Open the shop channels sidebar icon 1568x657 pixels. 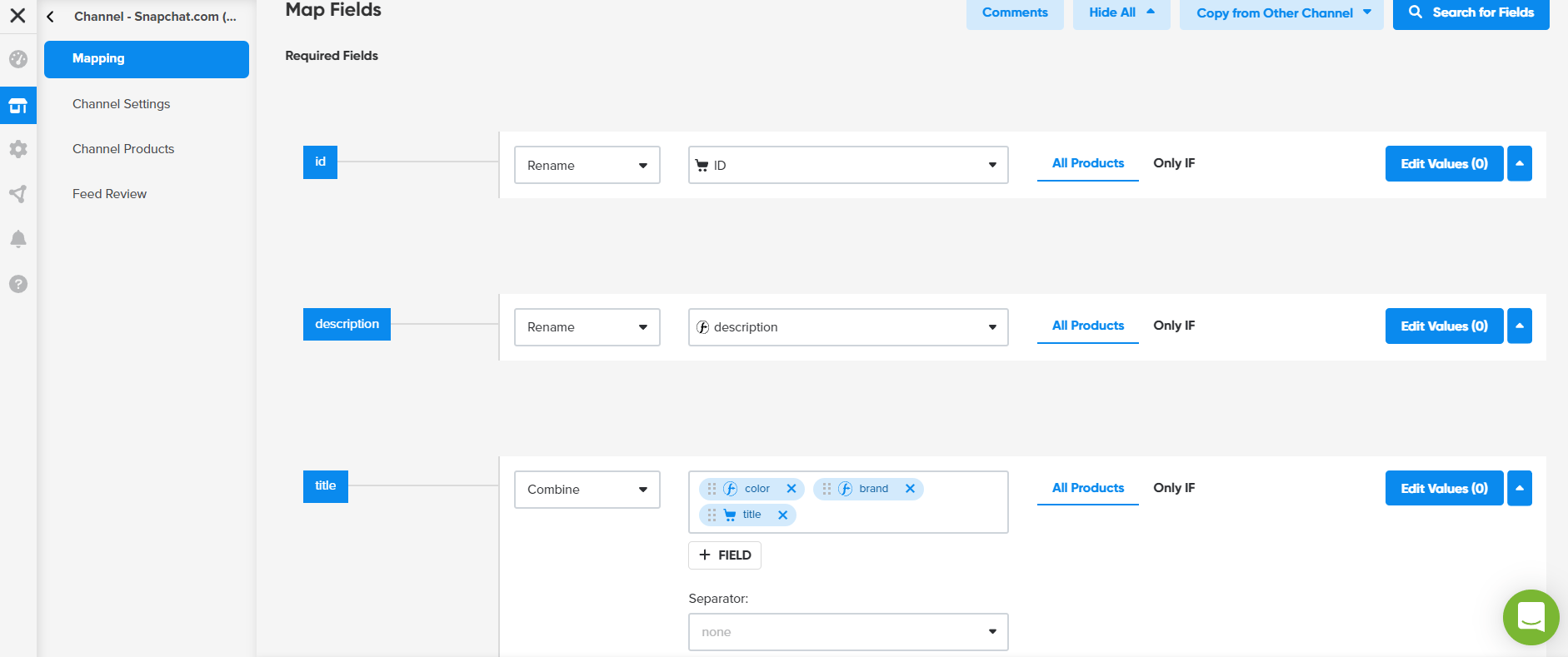click(18, 106)
